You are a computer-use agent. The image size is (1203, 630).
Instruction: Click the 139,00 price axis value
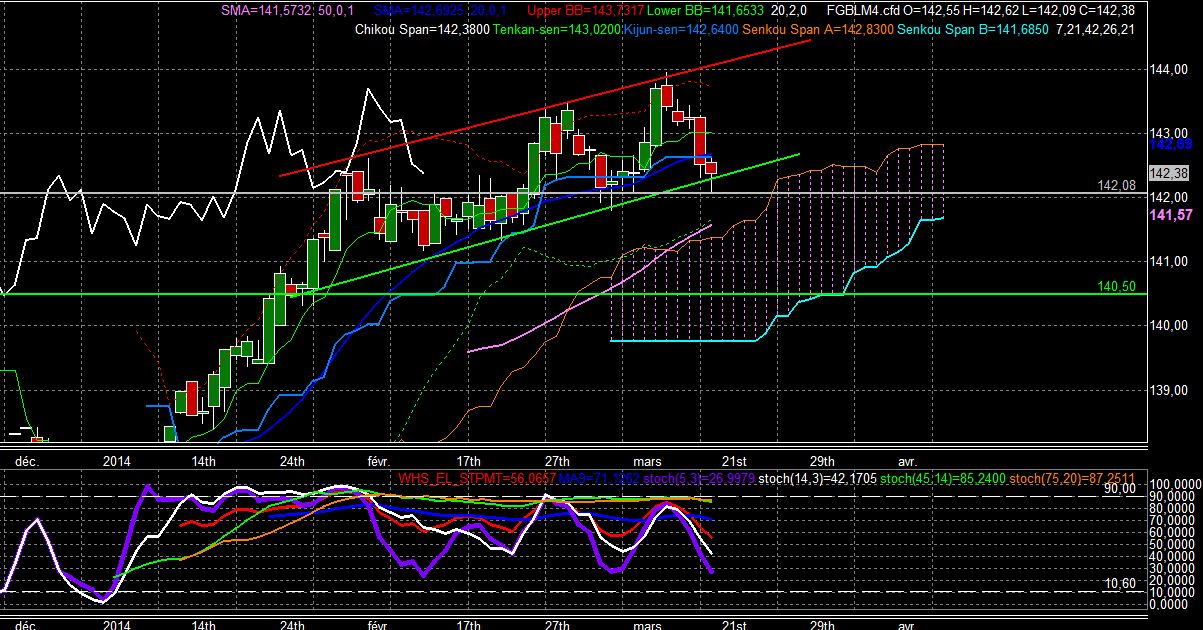pos(1168,389)
